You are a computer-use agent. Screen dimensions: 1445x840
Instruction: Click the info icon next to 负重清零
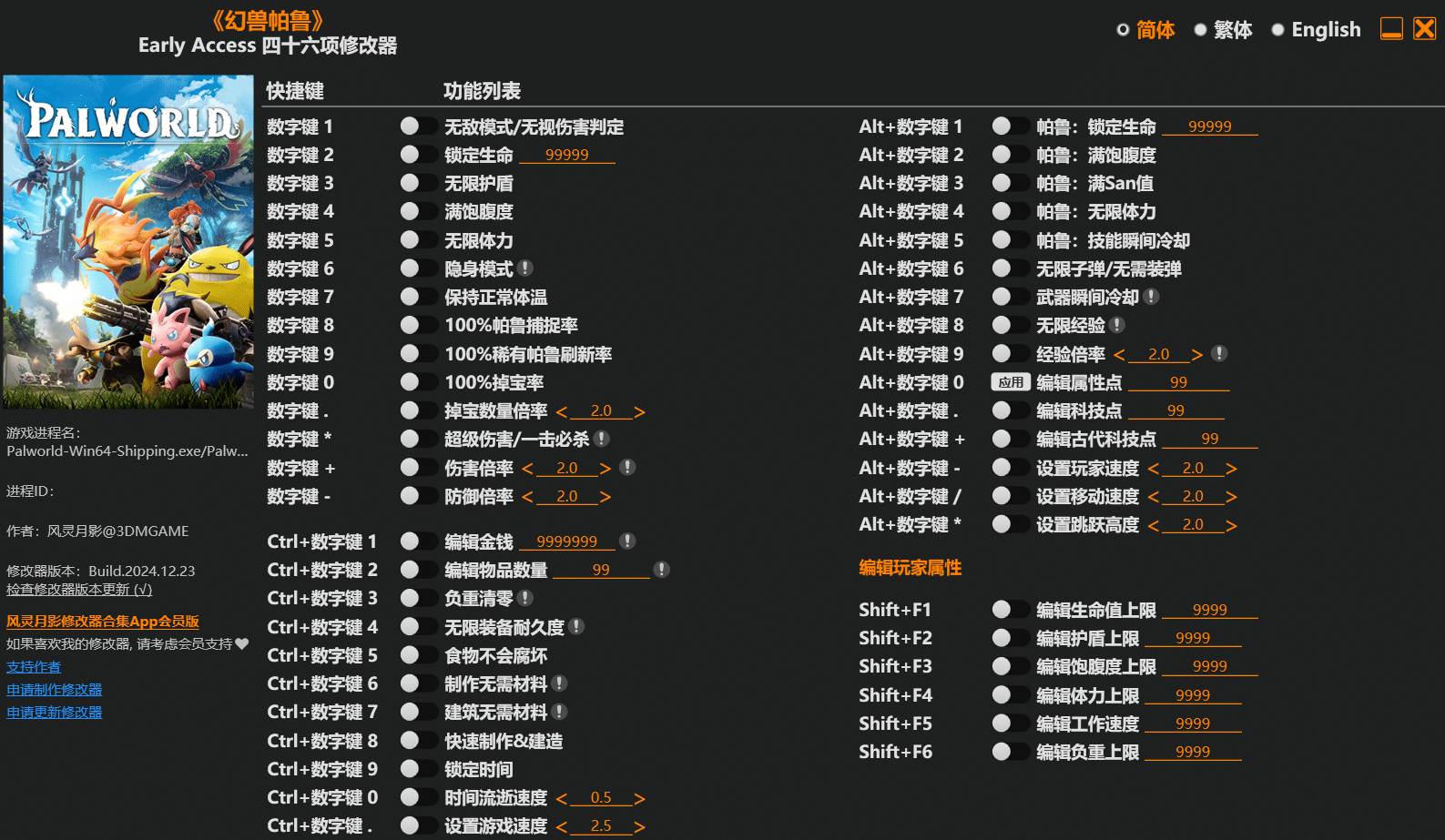coord(525,598)
